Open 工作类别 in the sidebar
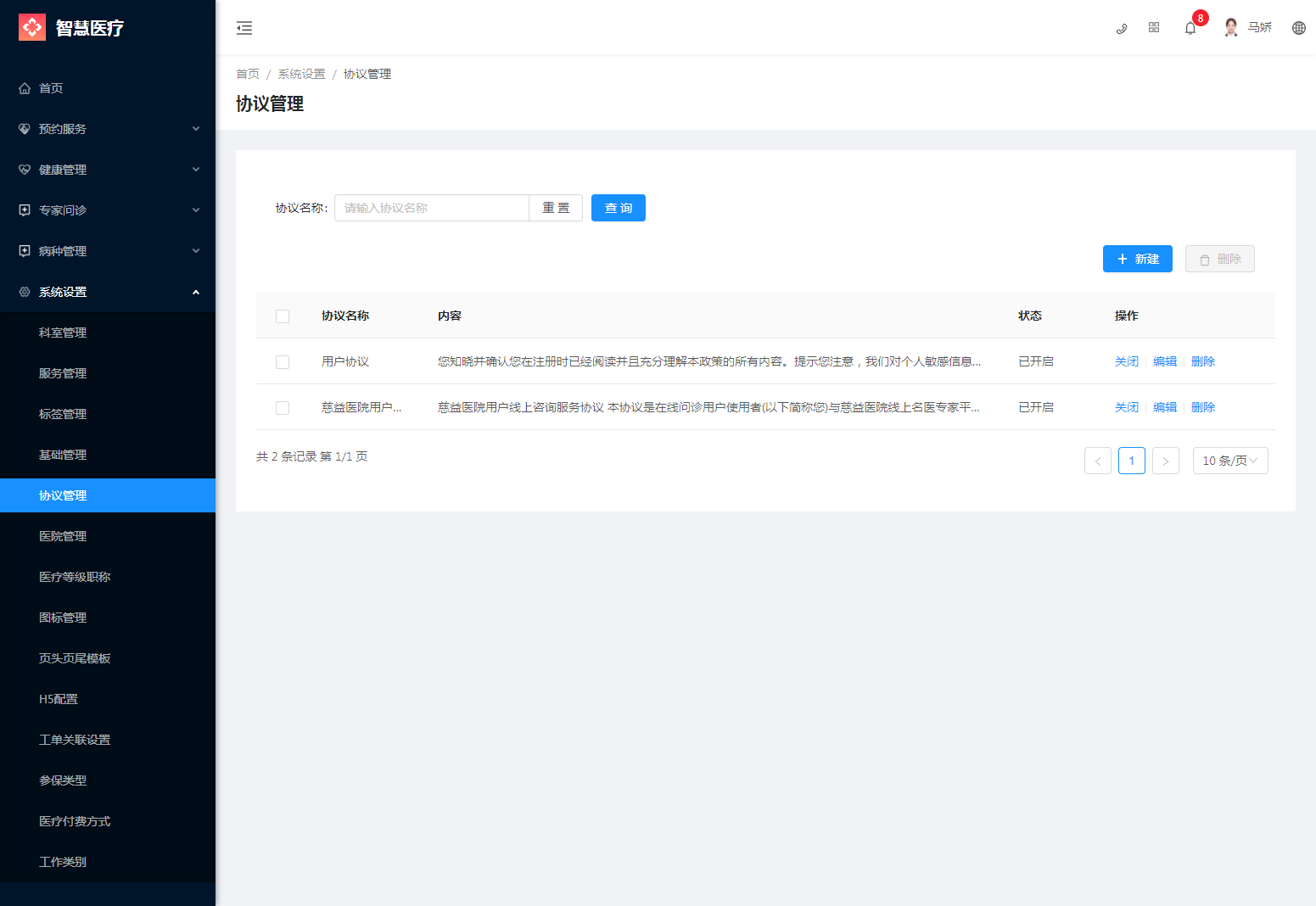Screen dimensions: 1316x906 (x=108, y=862)
